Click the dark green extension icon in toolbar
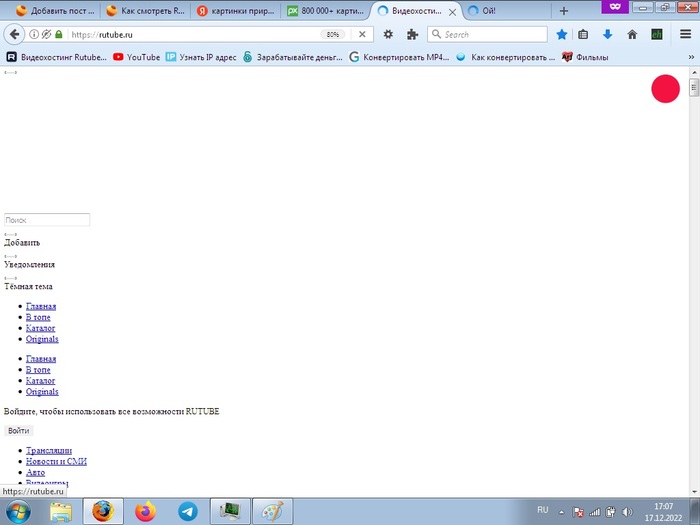 tap(657, 34)
